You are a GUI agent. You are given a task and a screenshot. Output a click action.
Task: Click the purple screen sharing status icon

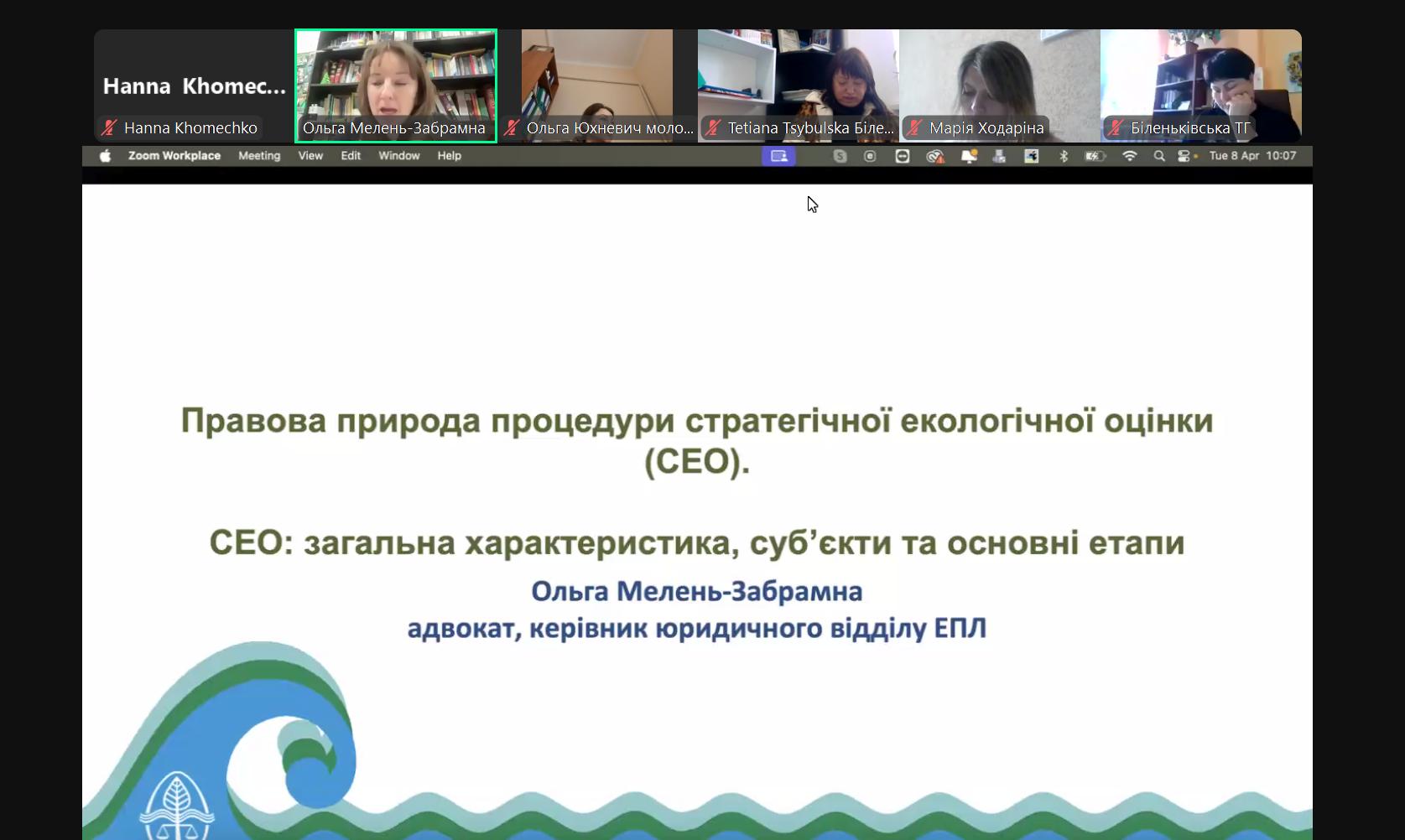[778, 156]
